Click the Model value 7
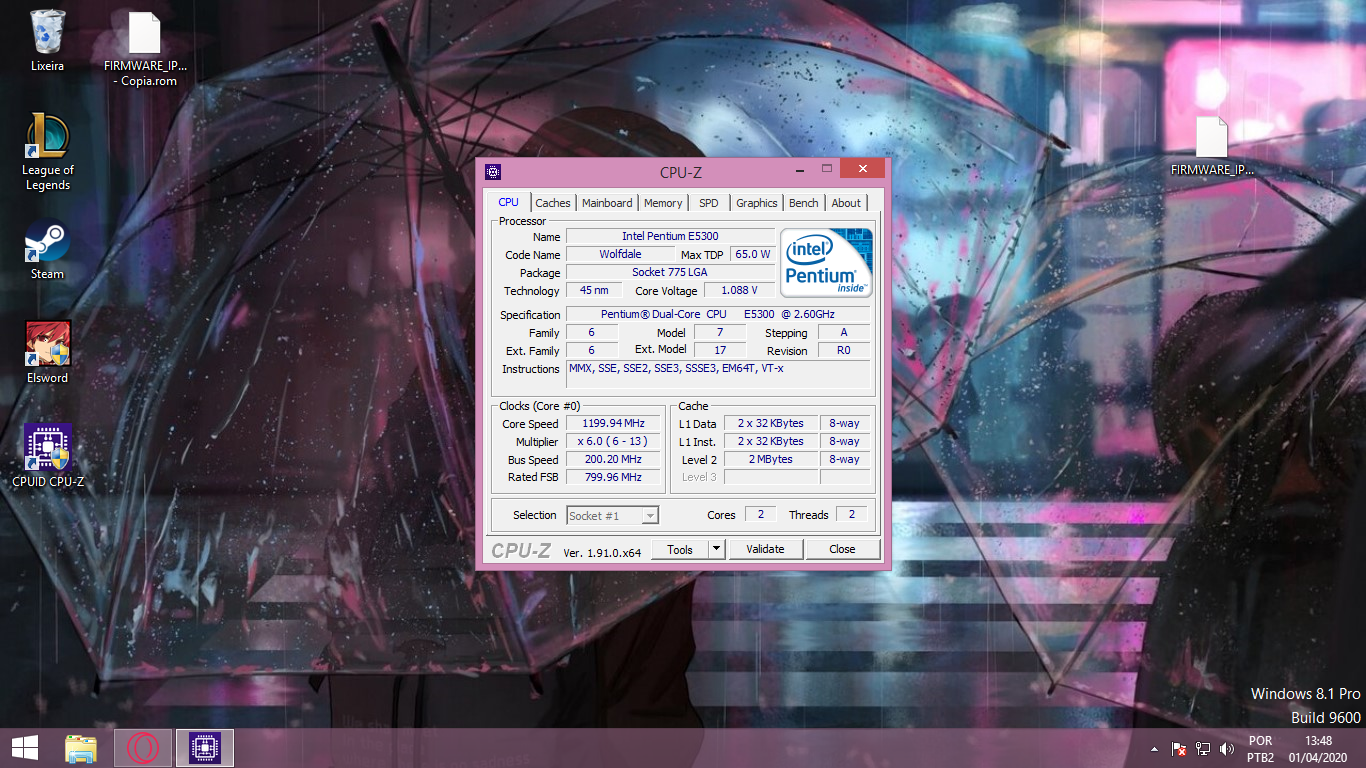1366x768 pixels. click(x=720, y=333)
